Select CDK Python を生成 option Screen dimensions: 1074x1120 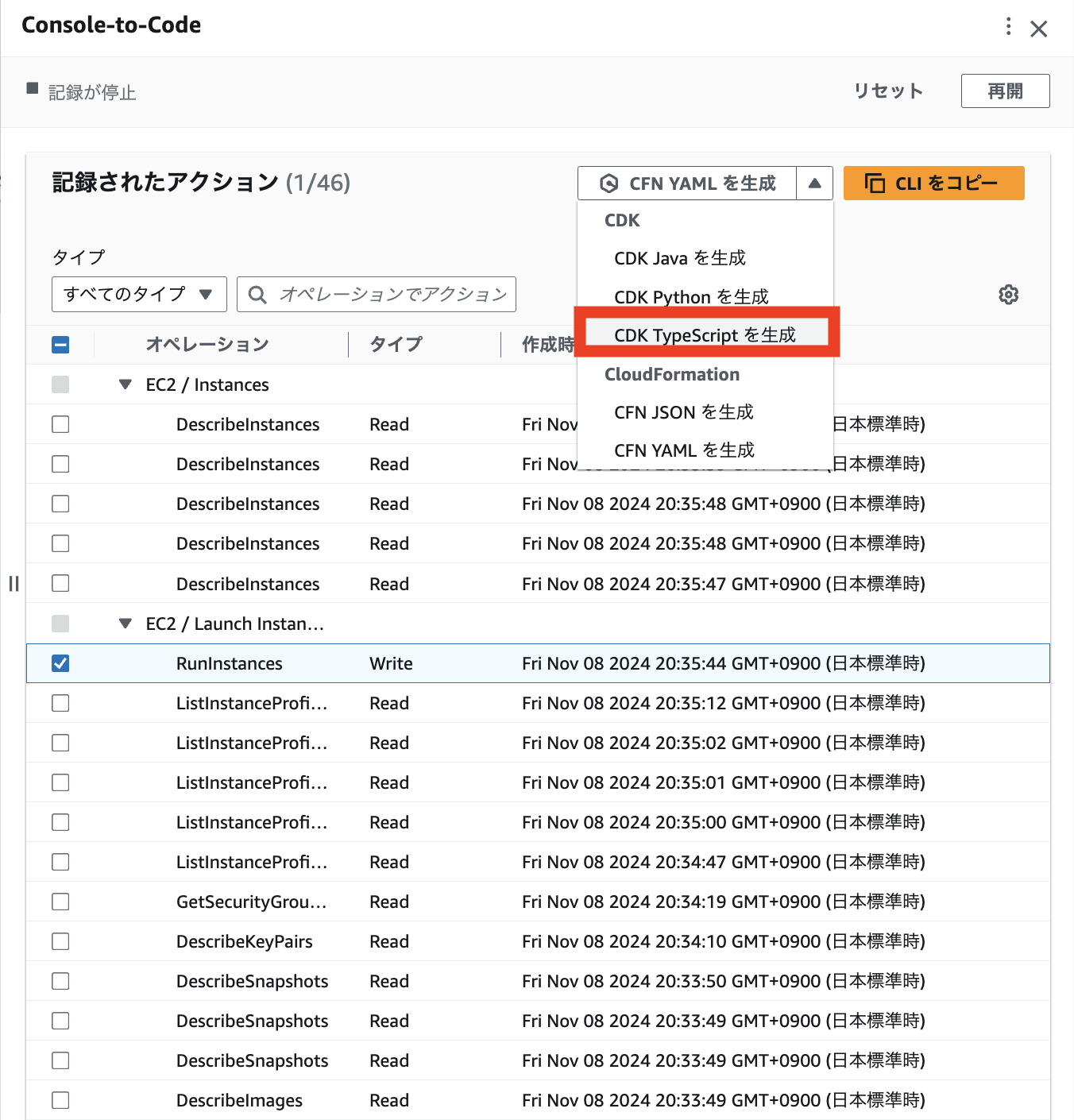pos(690,296)
